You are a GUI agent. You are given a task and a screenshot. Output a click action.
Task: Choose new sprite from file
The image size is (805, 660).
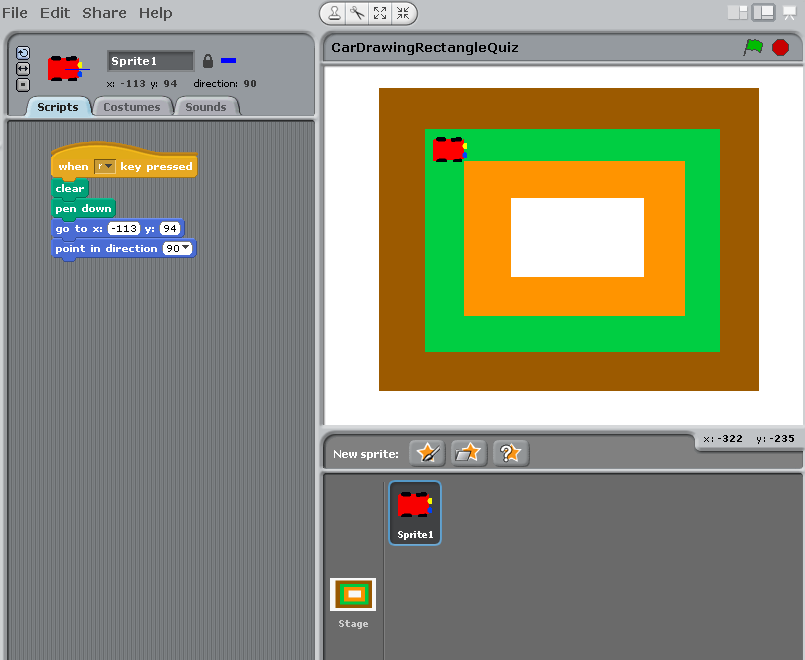(469, 453)
